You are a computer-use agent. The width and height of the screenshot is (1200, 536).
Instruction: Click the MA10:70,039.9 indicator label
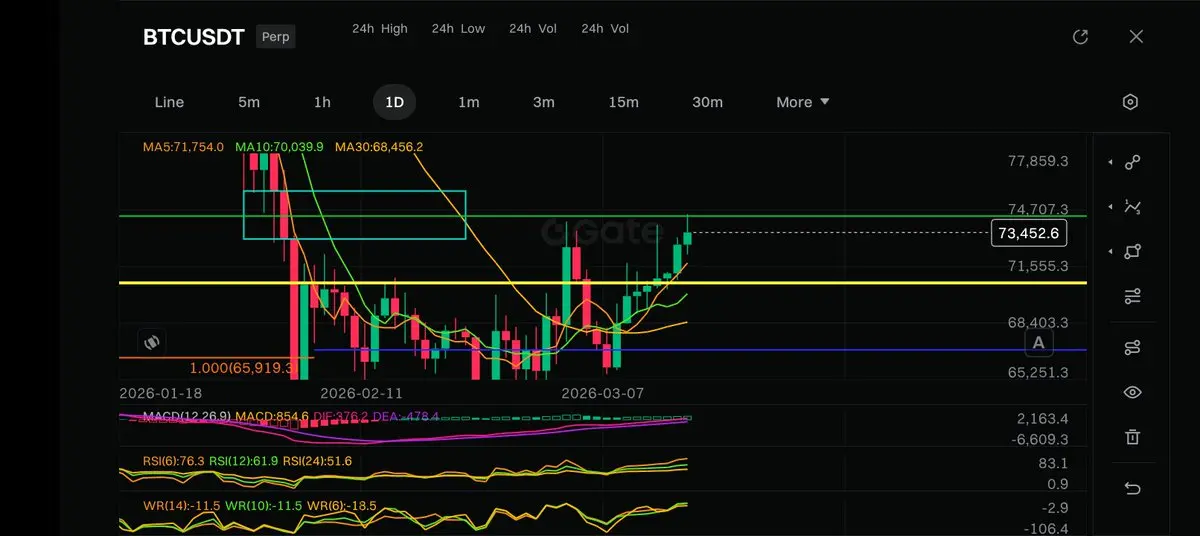(279, 147)
